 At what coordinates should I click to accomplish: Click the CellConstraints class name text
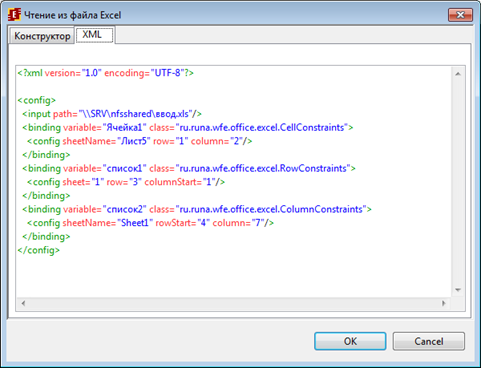click(312, 128)
